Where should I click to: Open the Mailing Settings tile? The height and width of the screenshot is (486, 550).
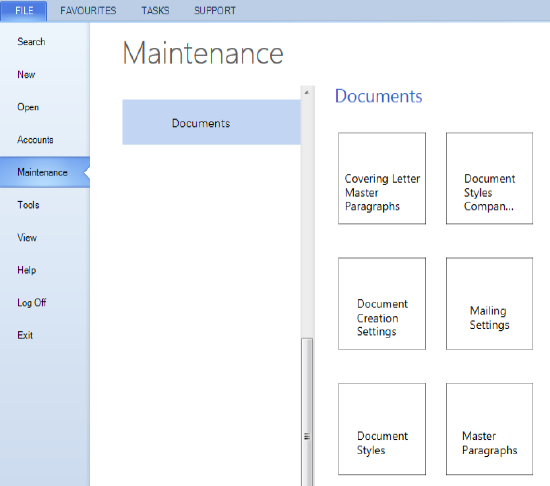(489, 304)
